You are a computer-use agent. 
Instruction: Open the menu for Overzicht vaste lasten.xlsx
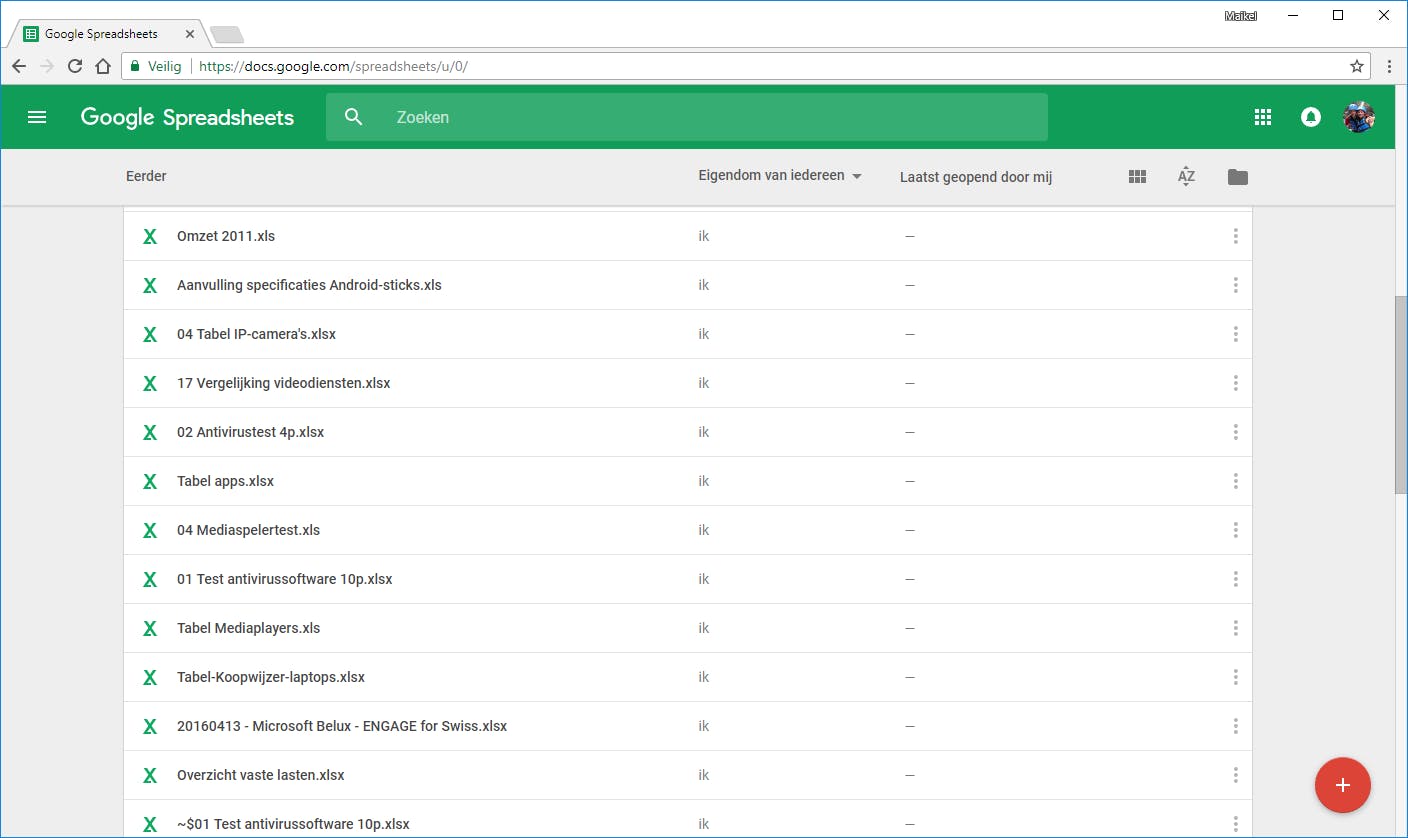[x=1235, y=775]
